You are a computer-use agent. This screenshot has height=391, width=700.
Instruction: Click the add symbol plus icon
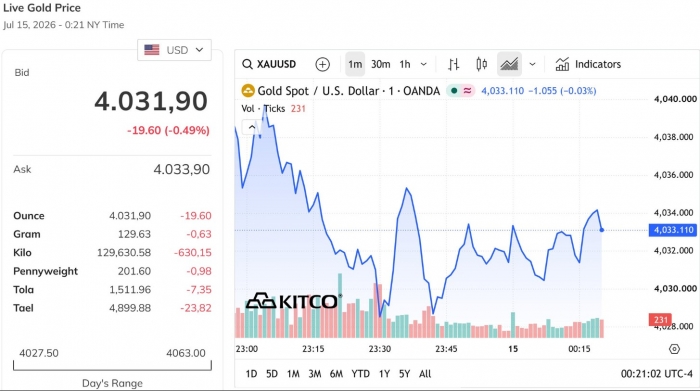(322, 64)
